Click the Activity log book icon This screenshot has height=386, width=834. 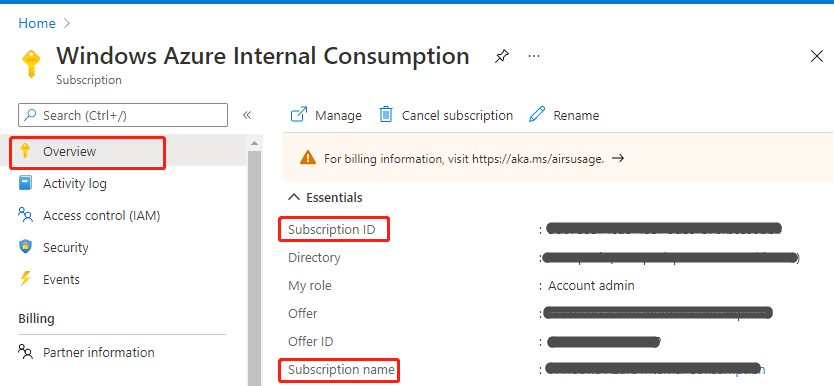click(x=25, y=183)
